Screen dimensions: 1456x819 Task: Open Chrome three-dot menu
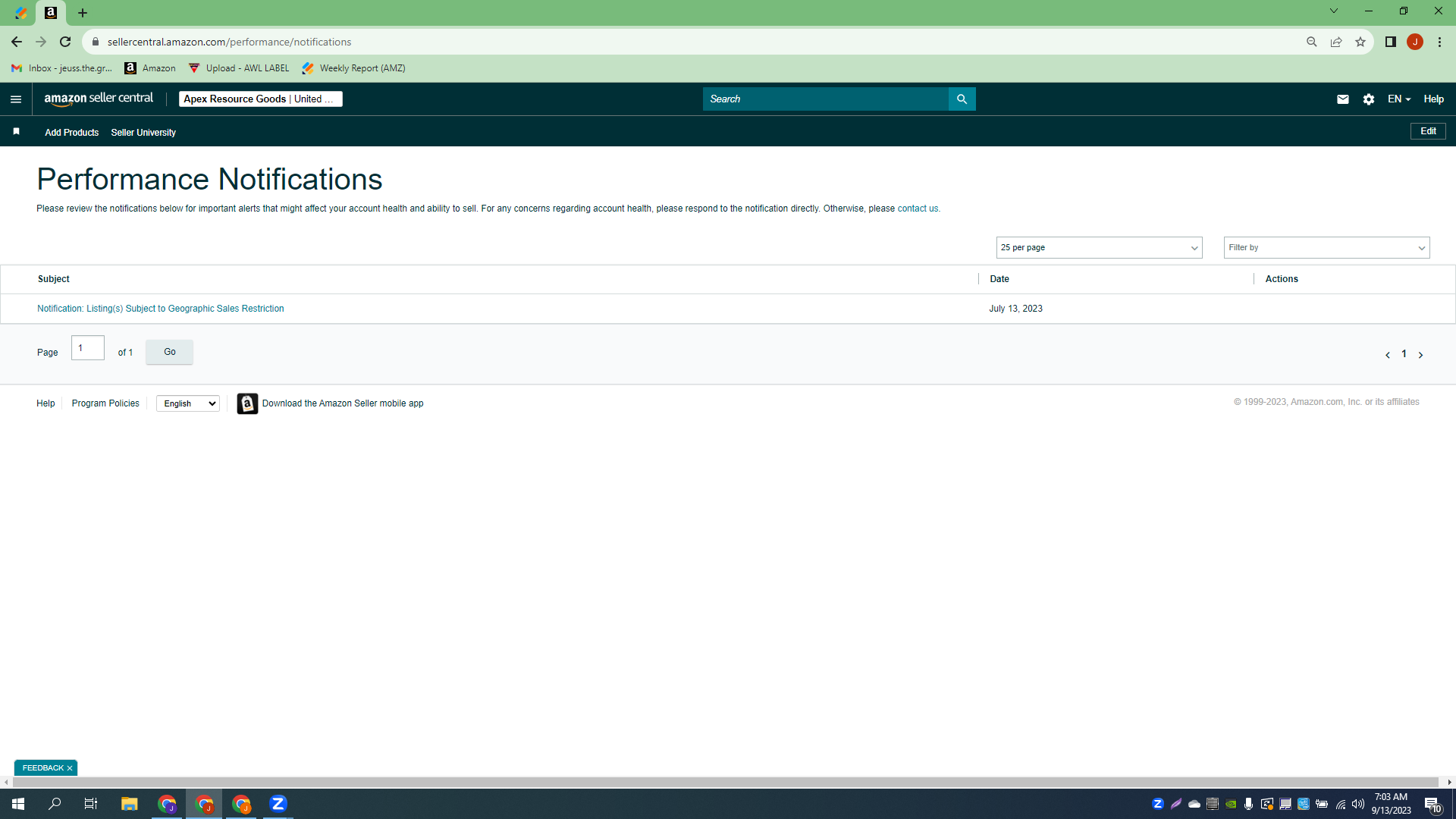click(1439, 42)
